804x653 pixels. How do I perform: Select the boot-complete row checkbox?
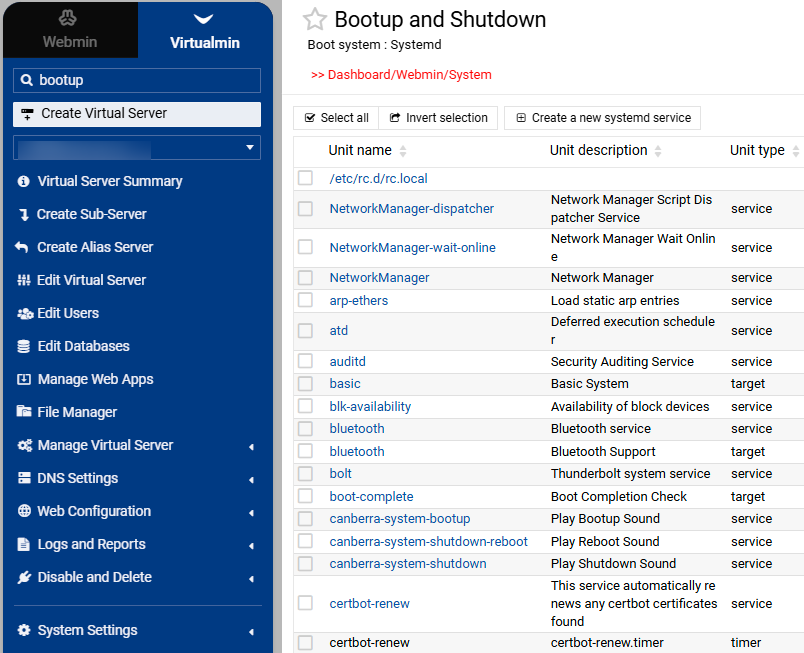tap(306, 496)
